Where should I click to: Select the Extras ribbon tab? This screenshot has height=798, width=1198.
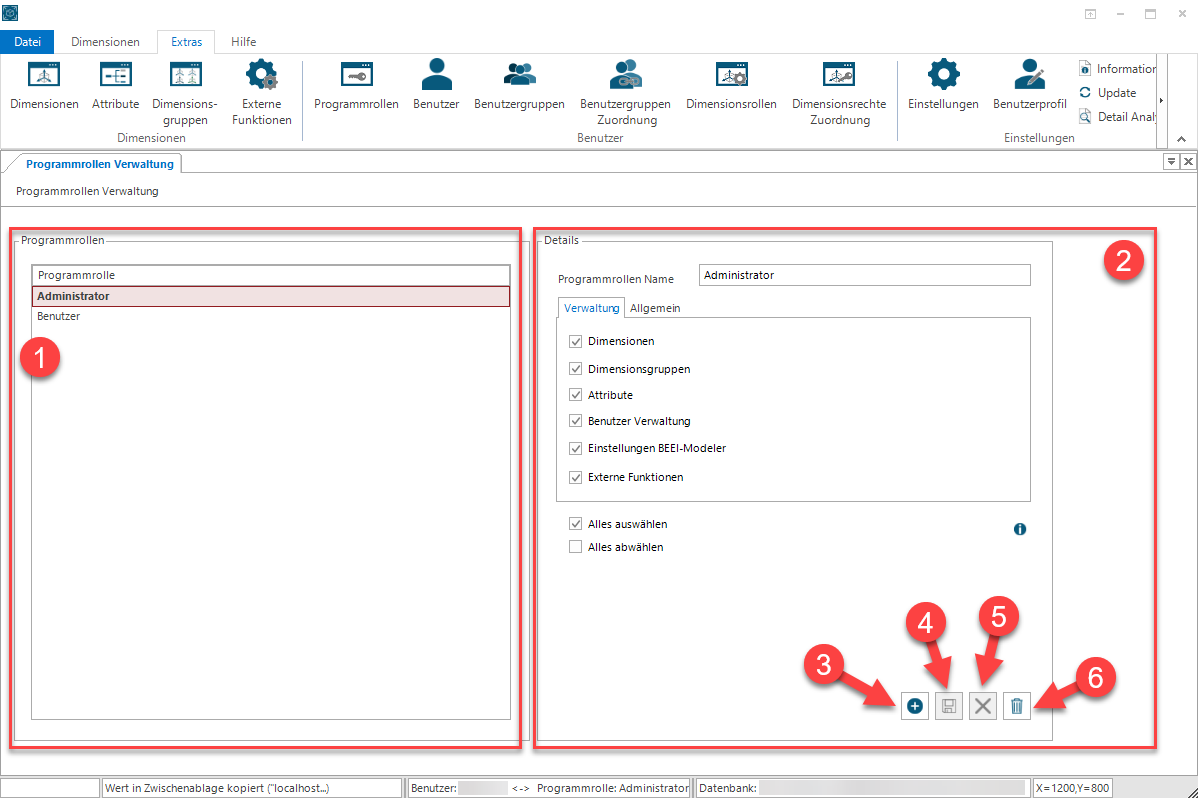(x=186, y=42)
